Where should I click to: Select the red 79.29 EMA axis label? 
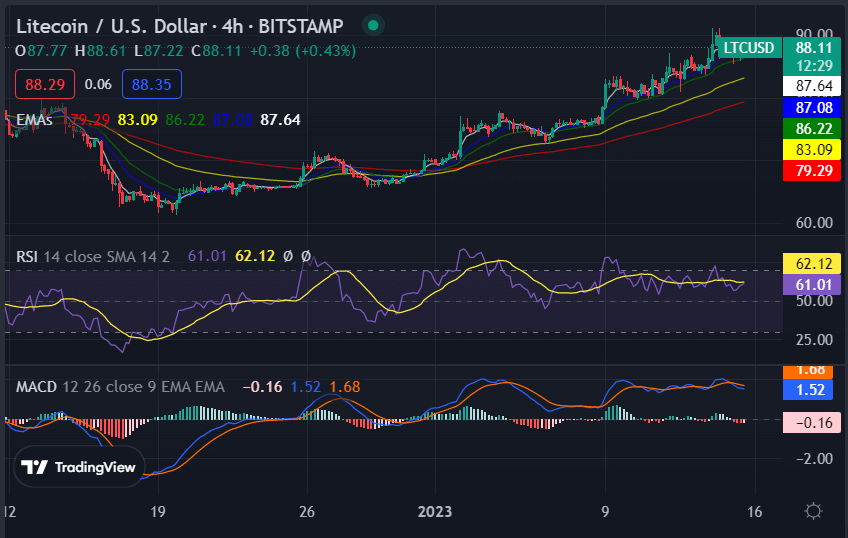click(813, 171)
